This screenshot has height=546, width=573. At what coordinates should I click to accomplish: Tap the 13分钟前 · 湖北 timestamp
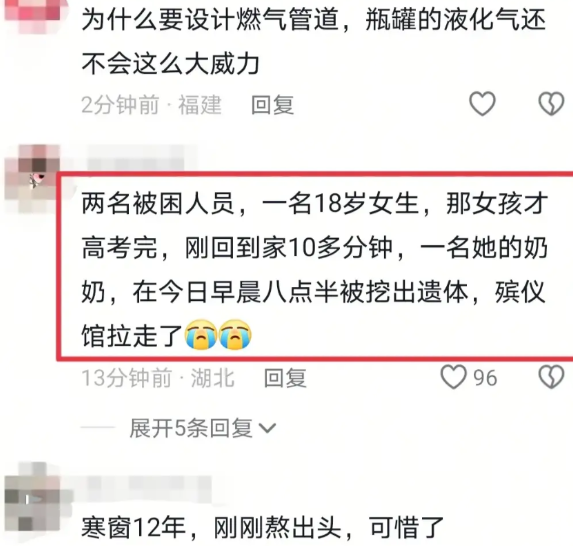point(158,378)
